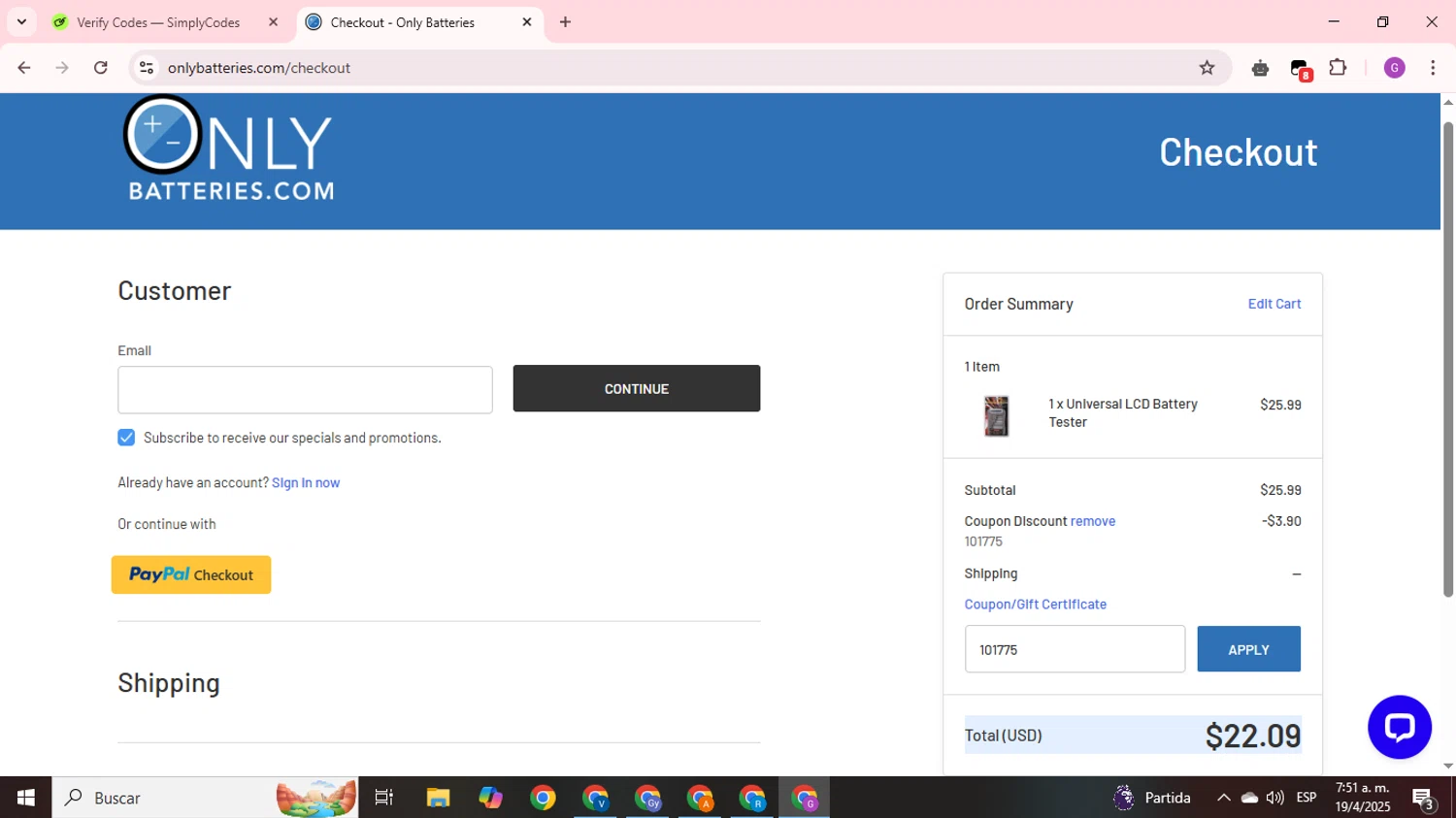Open the extension with red badge 8

[x=1300, y=69]
